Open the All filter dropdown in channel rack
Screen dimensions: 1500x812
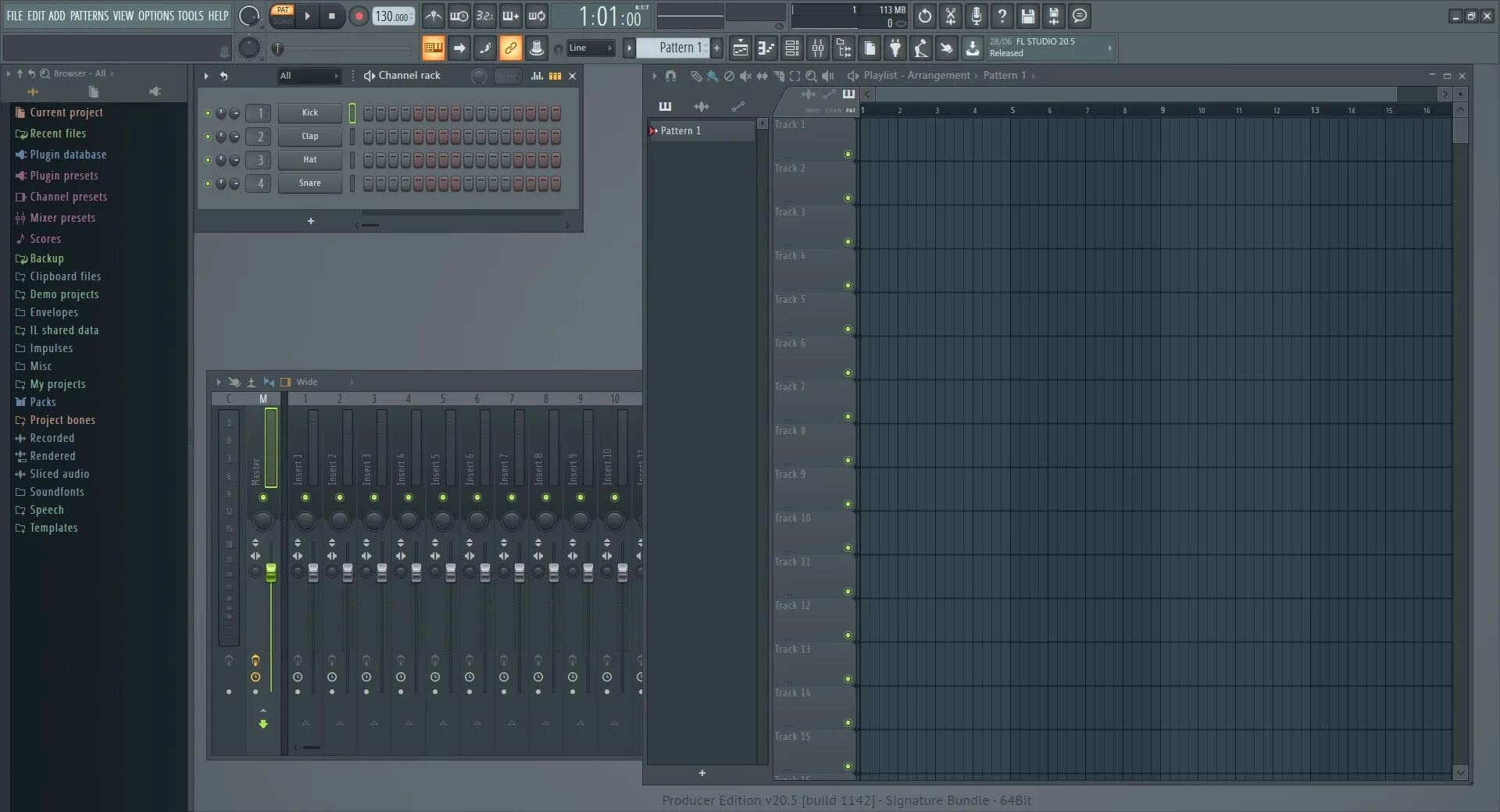pos(309,76)
